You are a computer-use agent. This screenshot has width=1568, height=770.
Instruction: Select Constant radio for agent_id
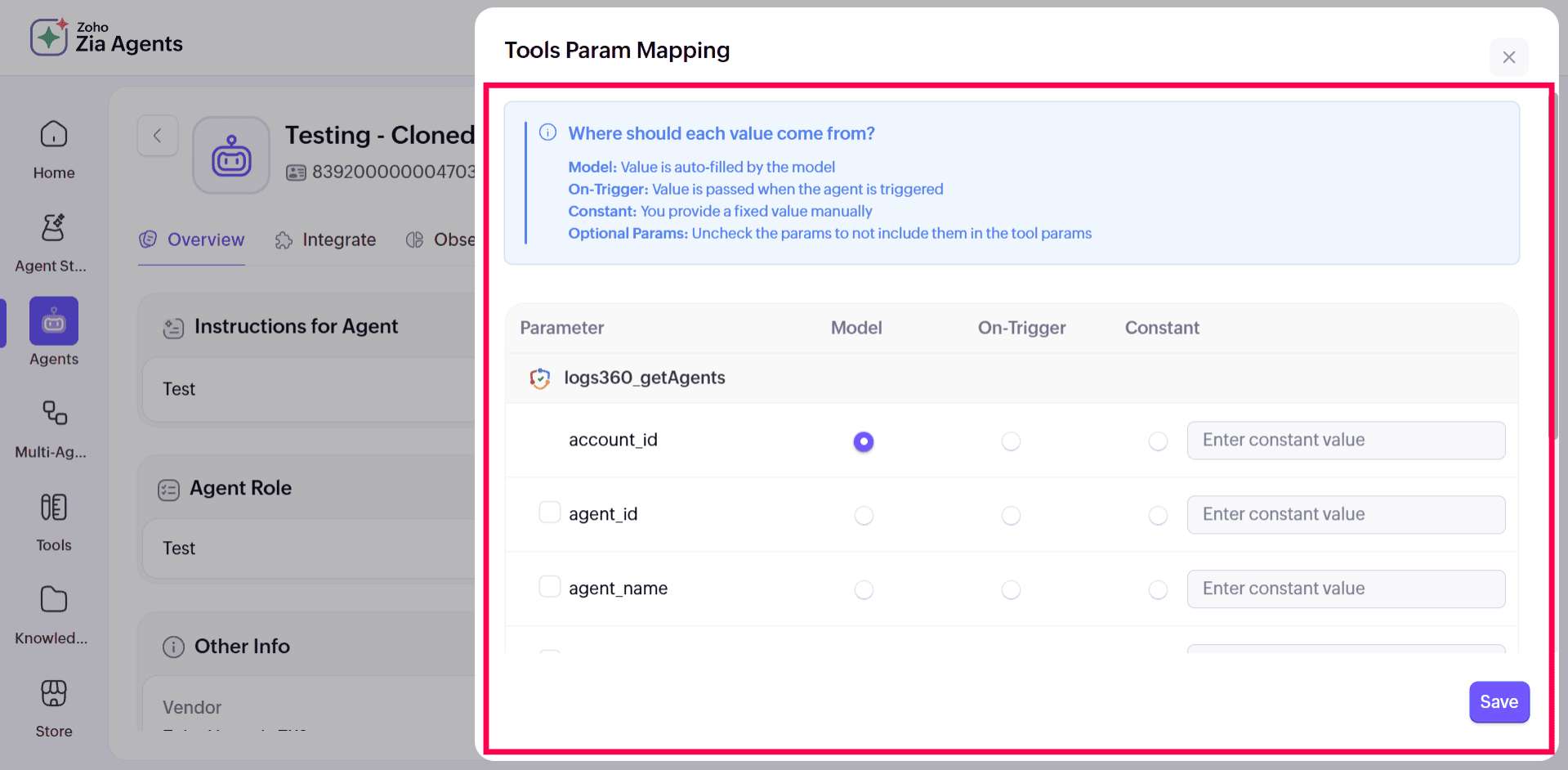tap(1158, 516)
